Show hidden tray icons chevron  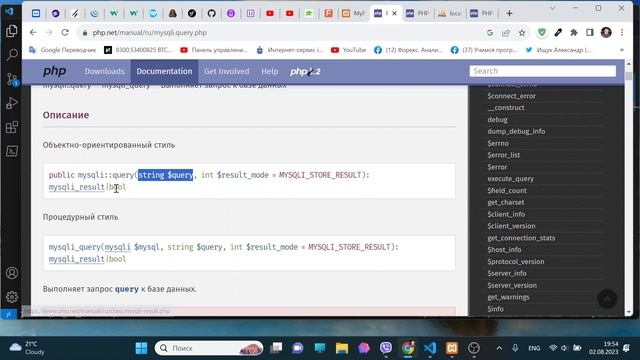[x=499, y=348]
